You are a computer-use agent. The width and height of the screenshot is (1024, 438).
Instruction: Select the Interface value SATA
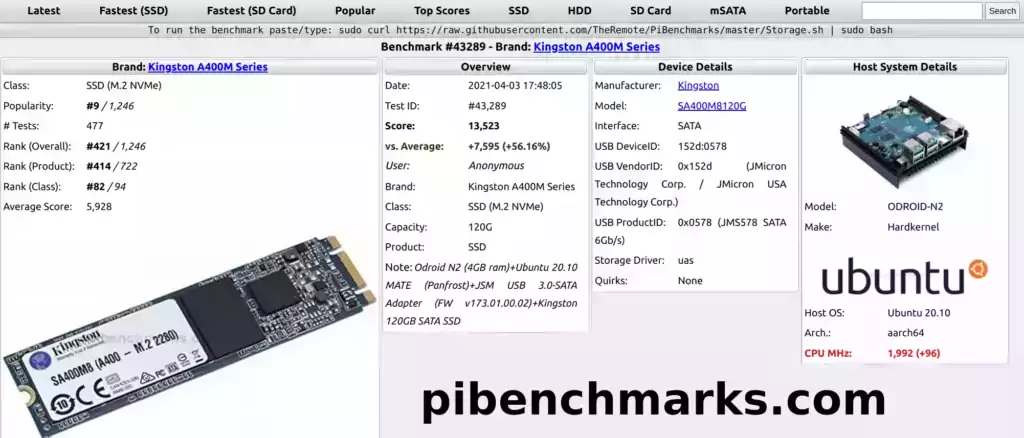coord(690,126)
